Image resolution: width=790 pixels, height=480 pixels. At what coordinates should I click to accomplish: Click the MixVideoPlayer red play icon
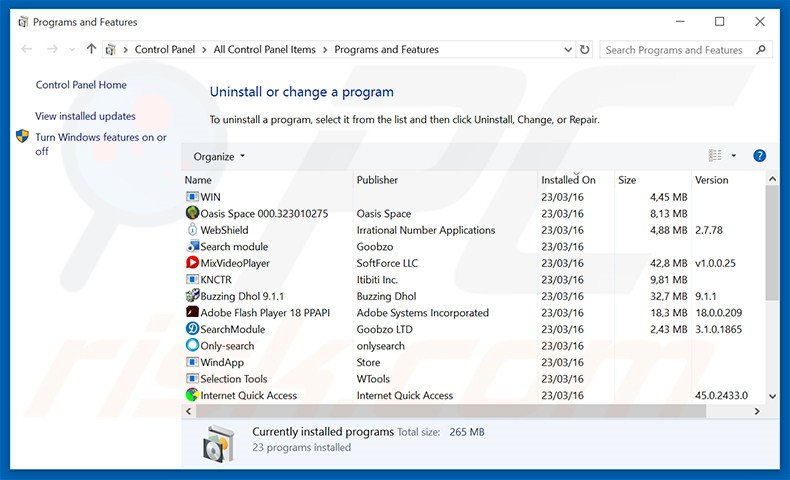(x=192, y=262)
